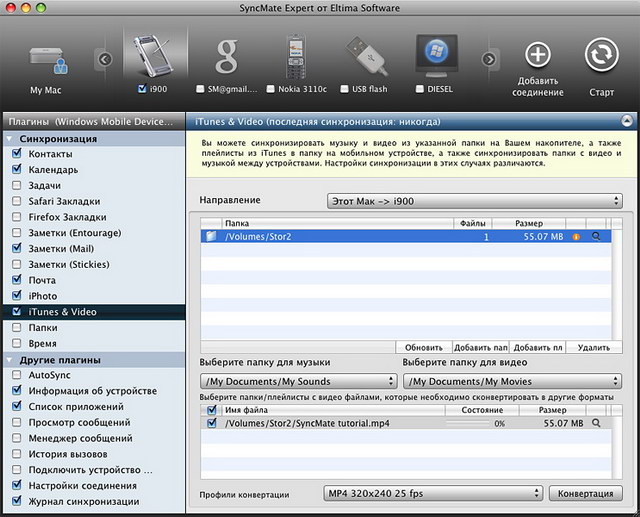This screenshot has width=640, height=517.
Task: Click the left arrow in devices carousel
Action: (x=105, y=60)
